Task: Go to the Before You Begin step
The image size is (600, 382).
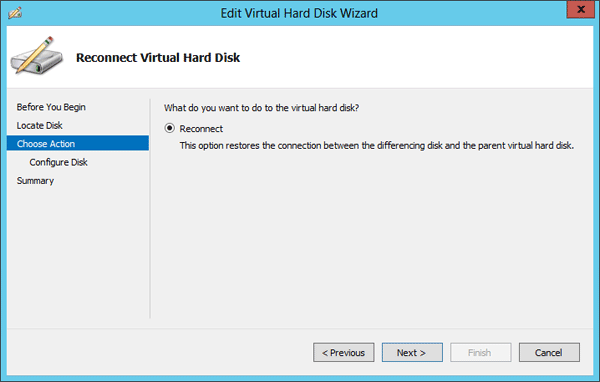Action: pos(51,107)
